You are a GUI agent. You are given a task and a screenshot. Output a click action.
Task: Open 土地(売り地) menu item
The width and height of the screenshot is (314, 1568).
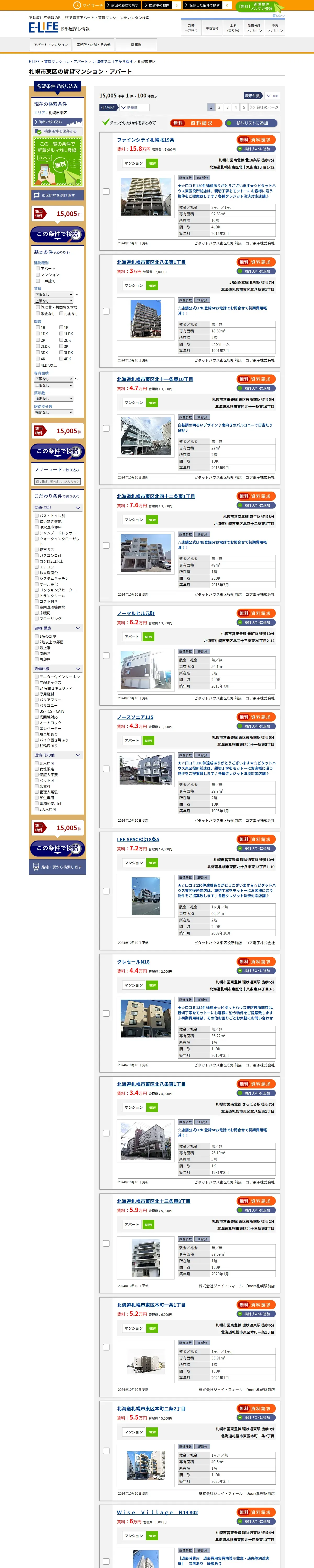[x=233, y=28]
